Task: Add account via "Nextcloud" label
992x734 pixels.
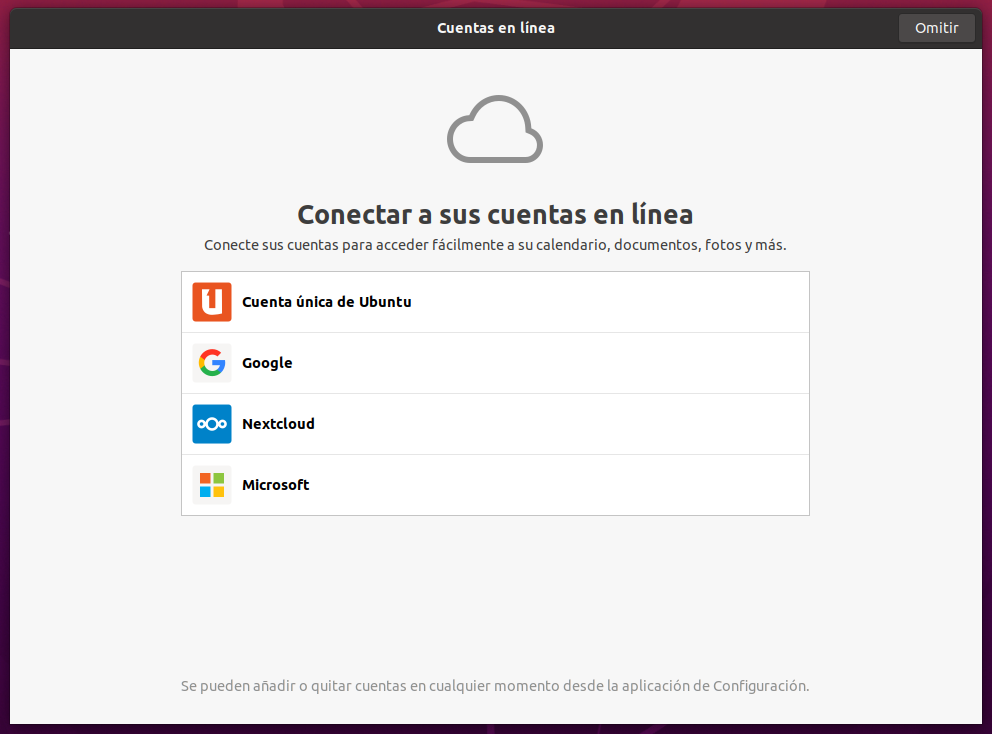Action: tap(278, 424)
